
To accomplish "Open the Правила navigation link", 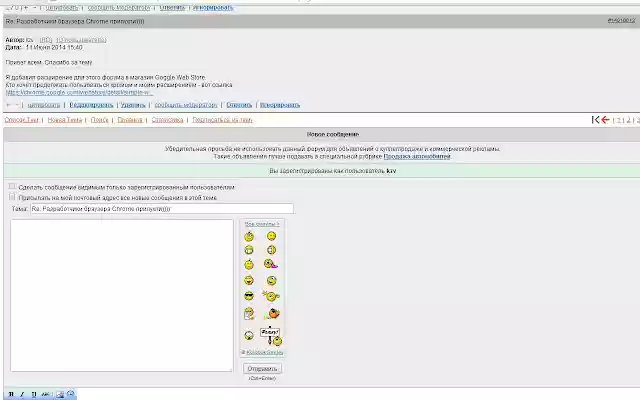I will pyautogui.click(x=130, y=120).
